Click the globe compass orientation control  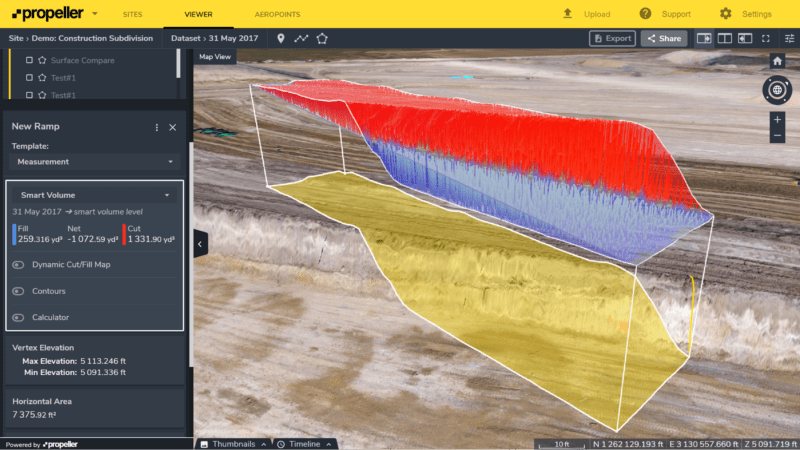777,90
